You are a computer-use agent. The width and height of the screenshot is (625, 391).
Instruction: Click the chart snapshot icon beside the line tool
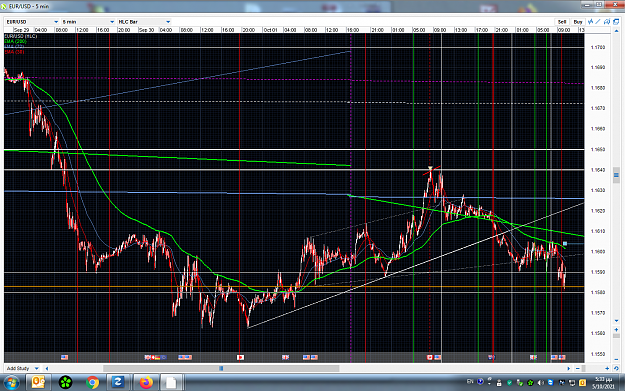607,22
